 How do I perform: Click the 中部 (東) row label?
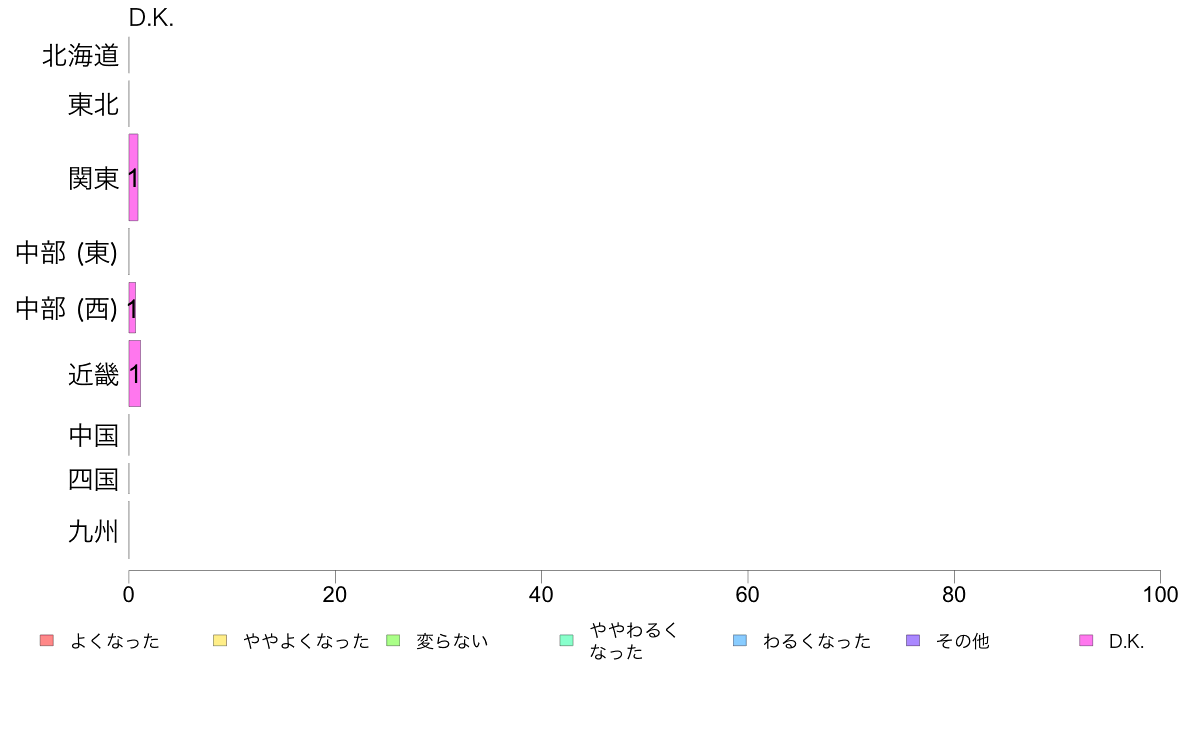67,252
